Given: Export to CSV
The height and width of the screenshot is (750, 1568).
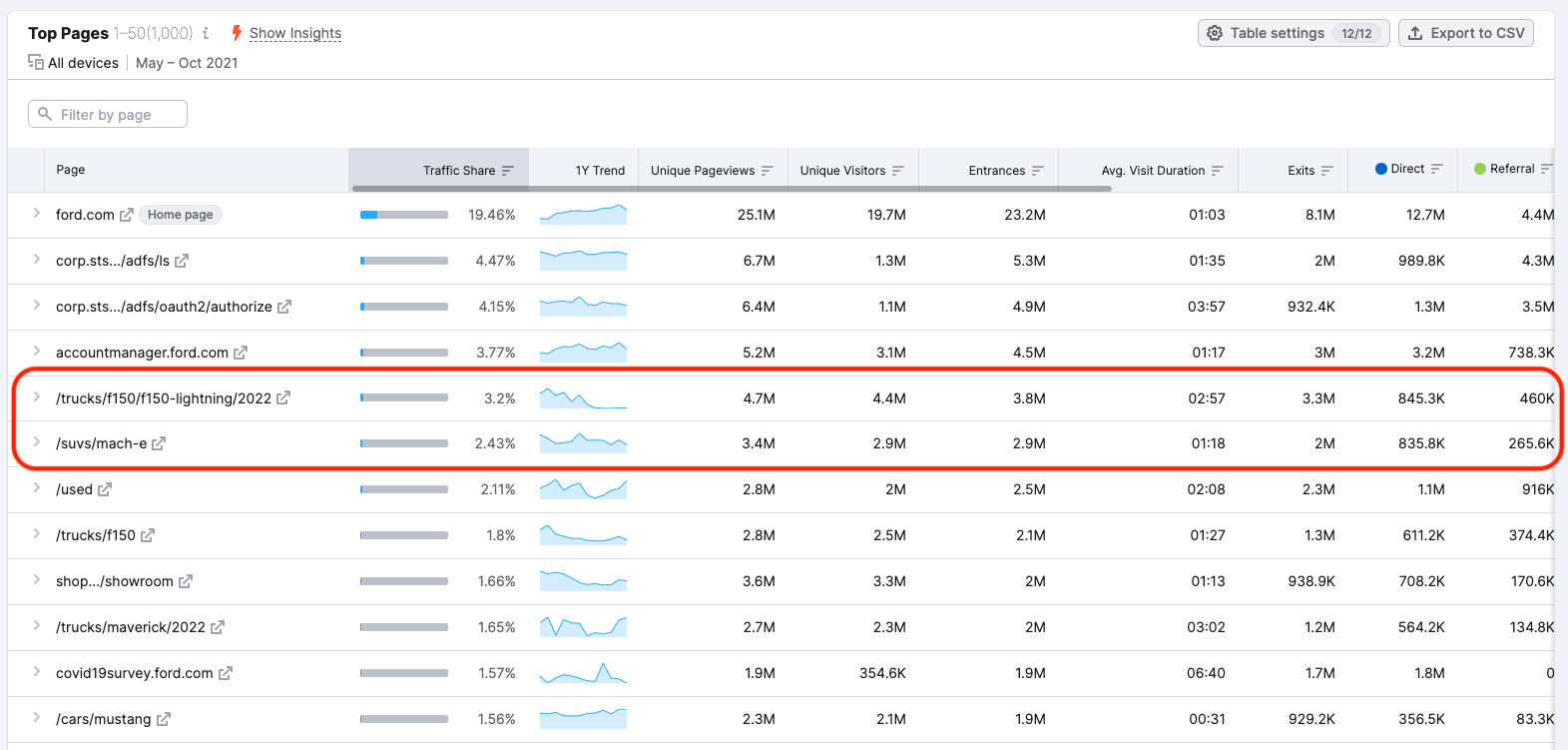Looking at the screenshot, I should (1466, 33).
